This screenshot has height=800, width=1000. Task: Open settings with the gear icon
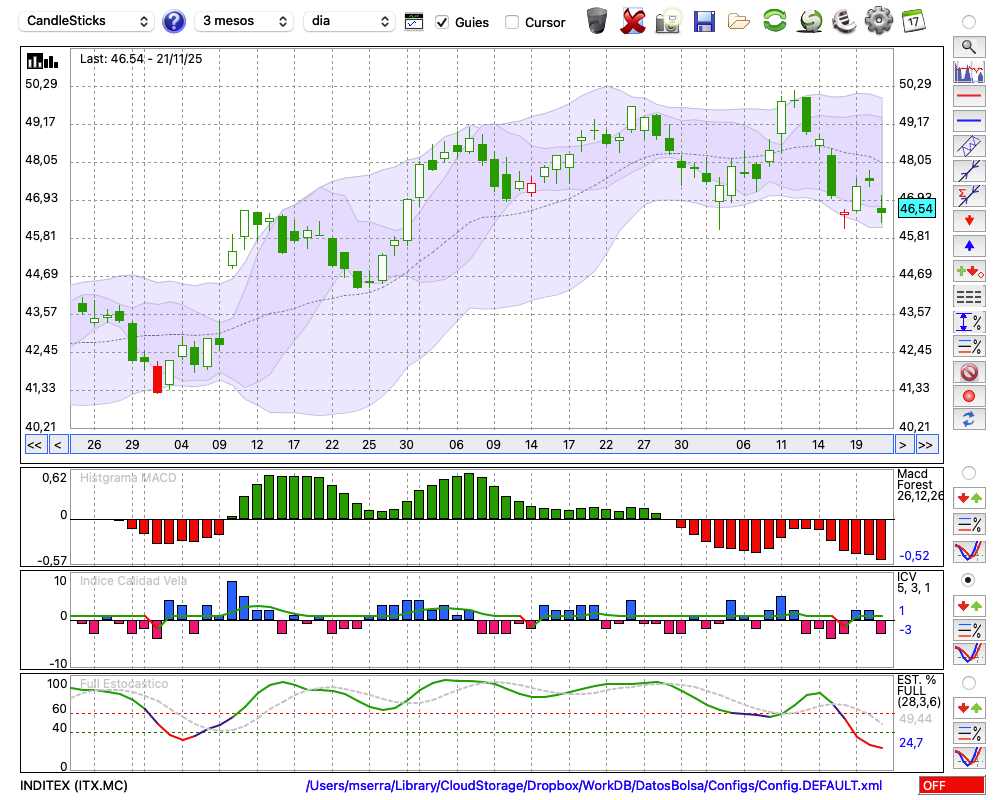point(878,21)
